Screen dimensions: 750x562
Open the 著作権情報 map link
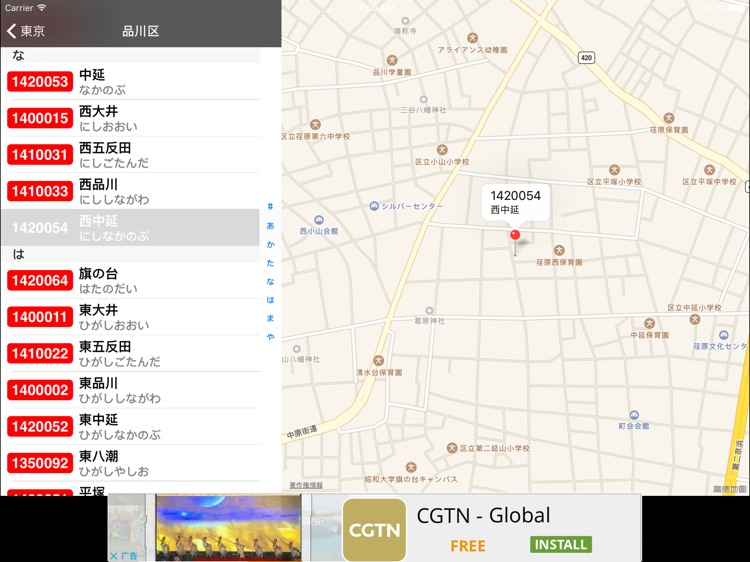[306, 485]
